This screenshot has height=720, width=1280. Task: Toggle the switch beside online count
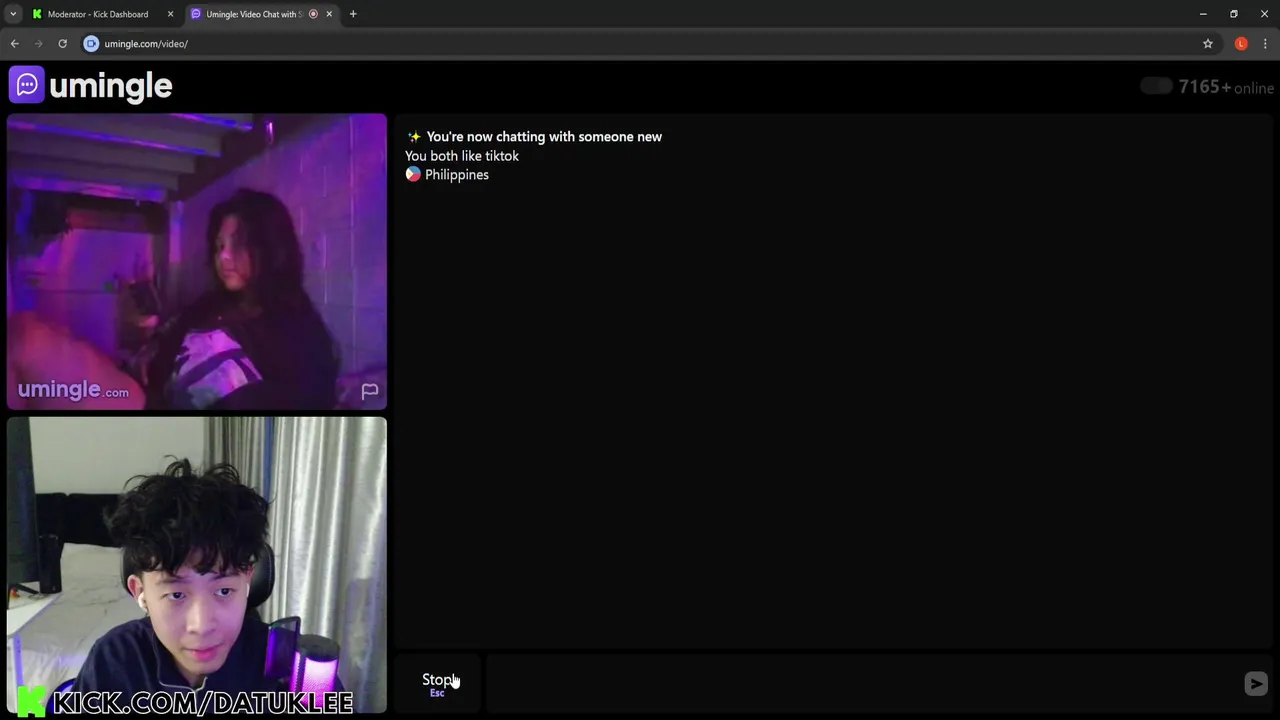pos(1156,86)
